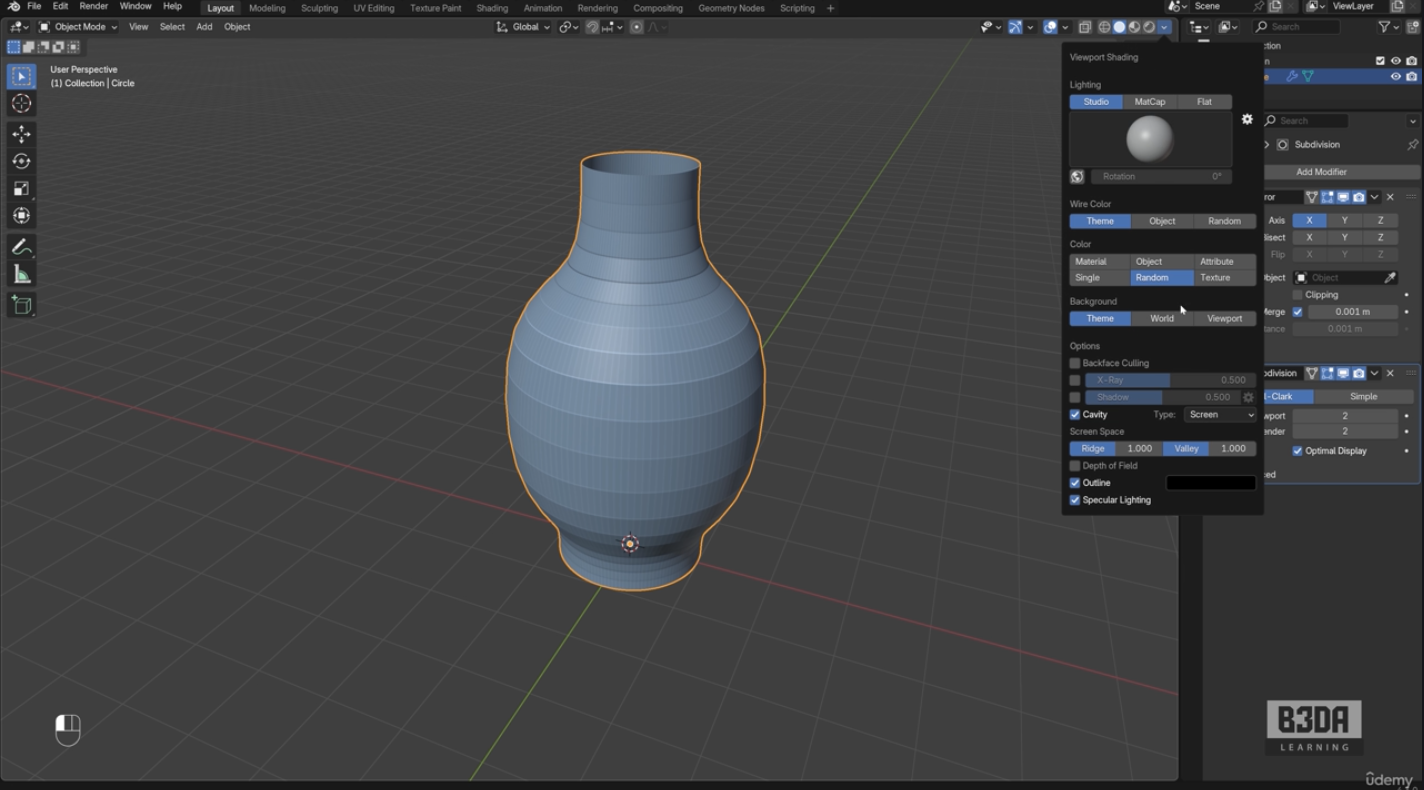The width and height of the screenshot is (1424, 790).
Task: Select the 3D Cursor tool
Action: tap(21, 104)
